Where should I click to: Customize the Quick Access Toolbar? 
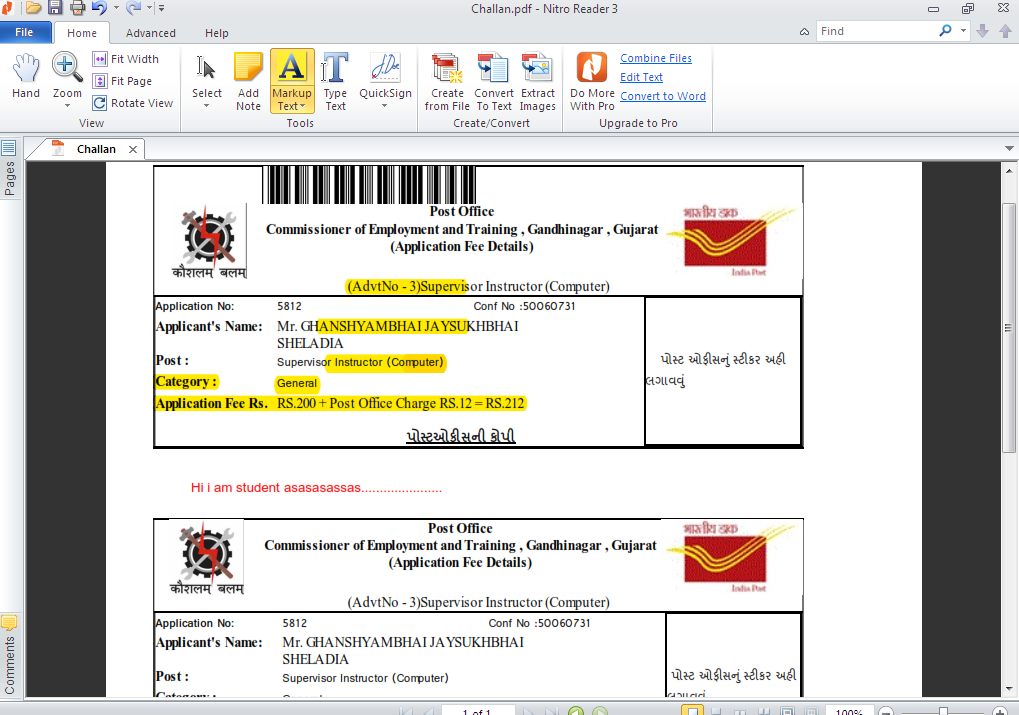pyautogui.click(x=161, y=8)
